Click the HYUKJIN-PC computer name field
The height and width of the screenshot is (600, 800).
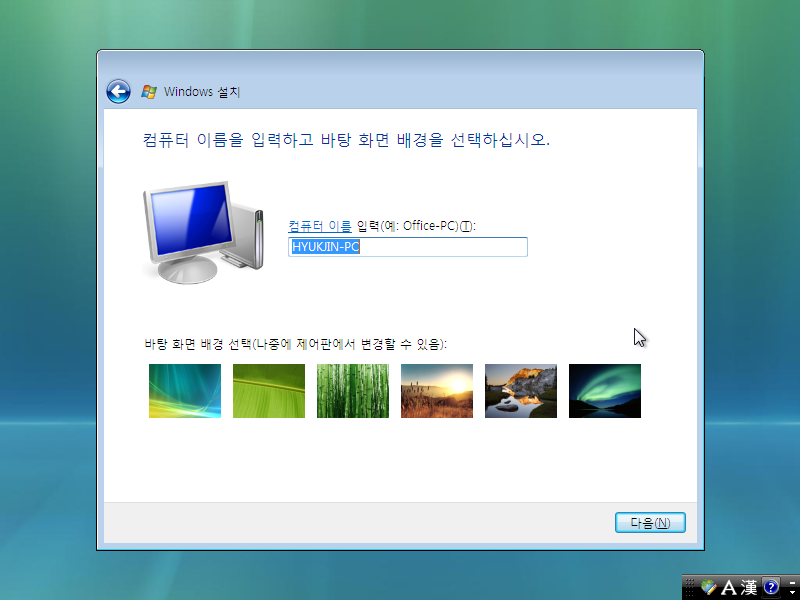[x=408, y=247]
